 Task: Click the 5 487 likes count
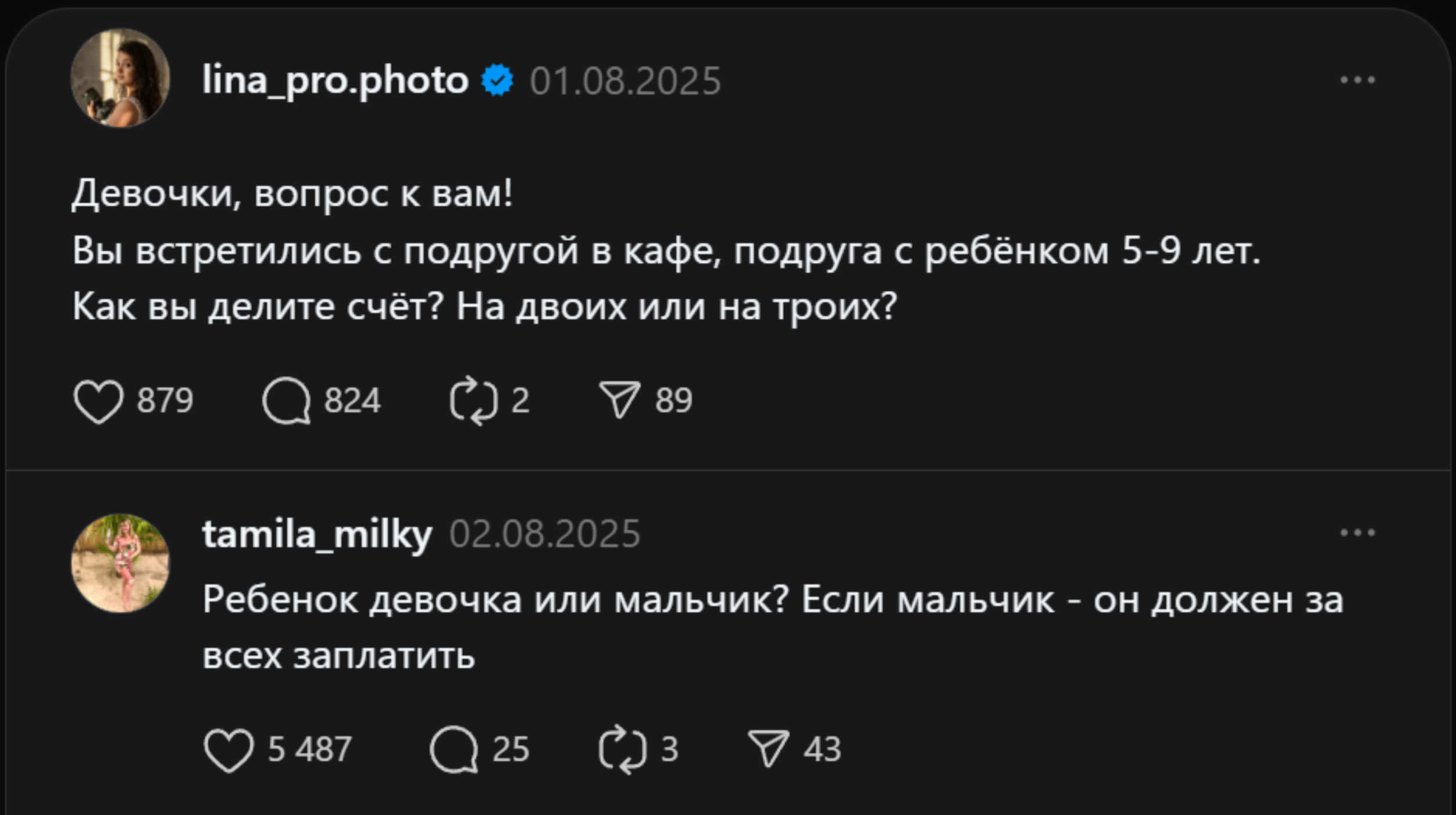pyautogui.click(x=309, y=749)
